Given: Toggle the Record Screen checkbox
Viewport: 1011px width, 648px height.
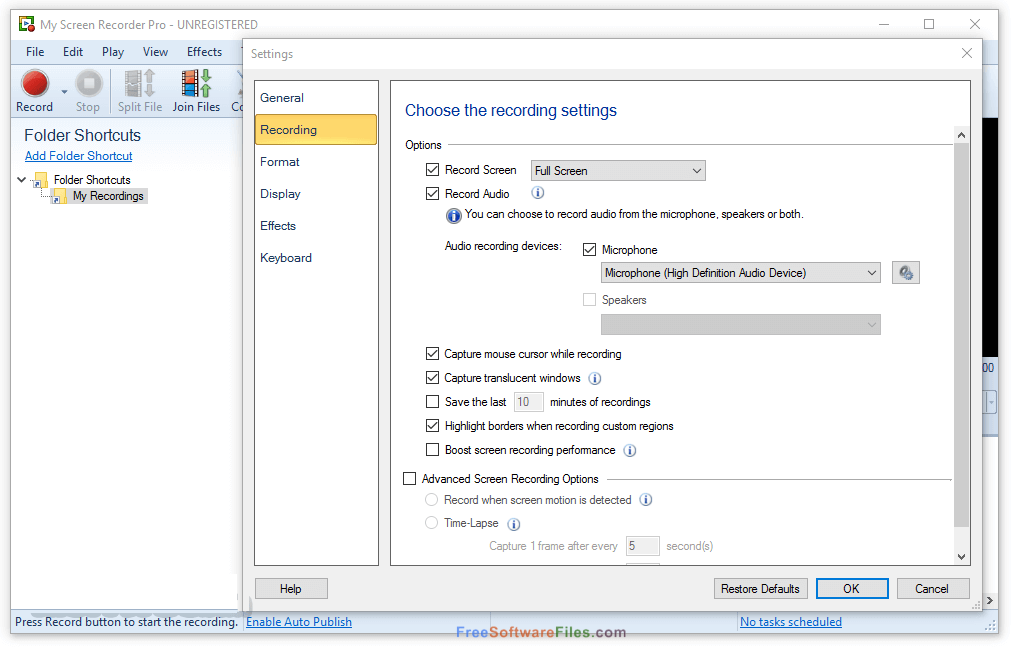Looking at the screenshot, I should coord(432,170).
